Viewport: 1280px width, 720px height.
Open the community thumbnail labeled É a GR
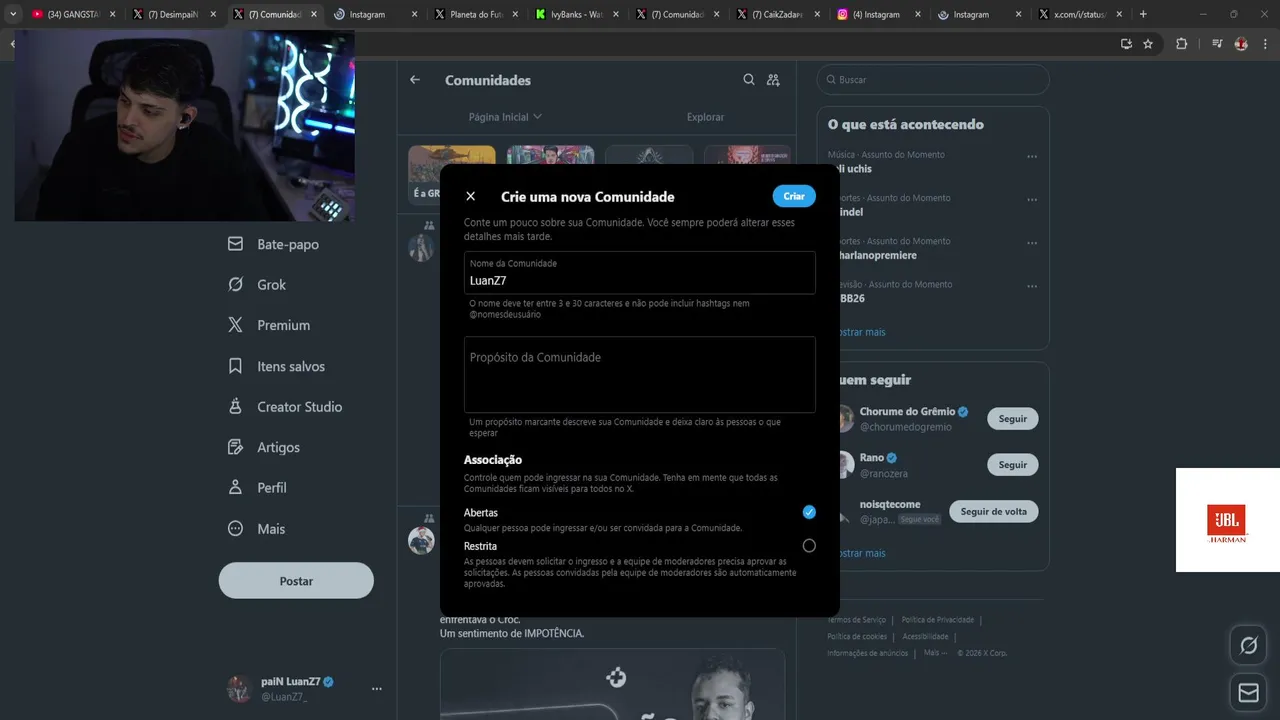click(x=451, y=174)
